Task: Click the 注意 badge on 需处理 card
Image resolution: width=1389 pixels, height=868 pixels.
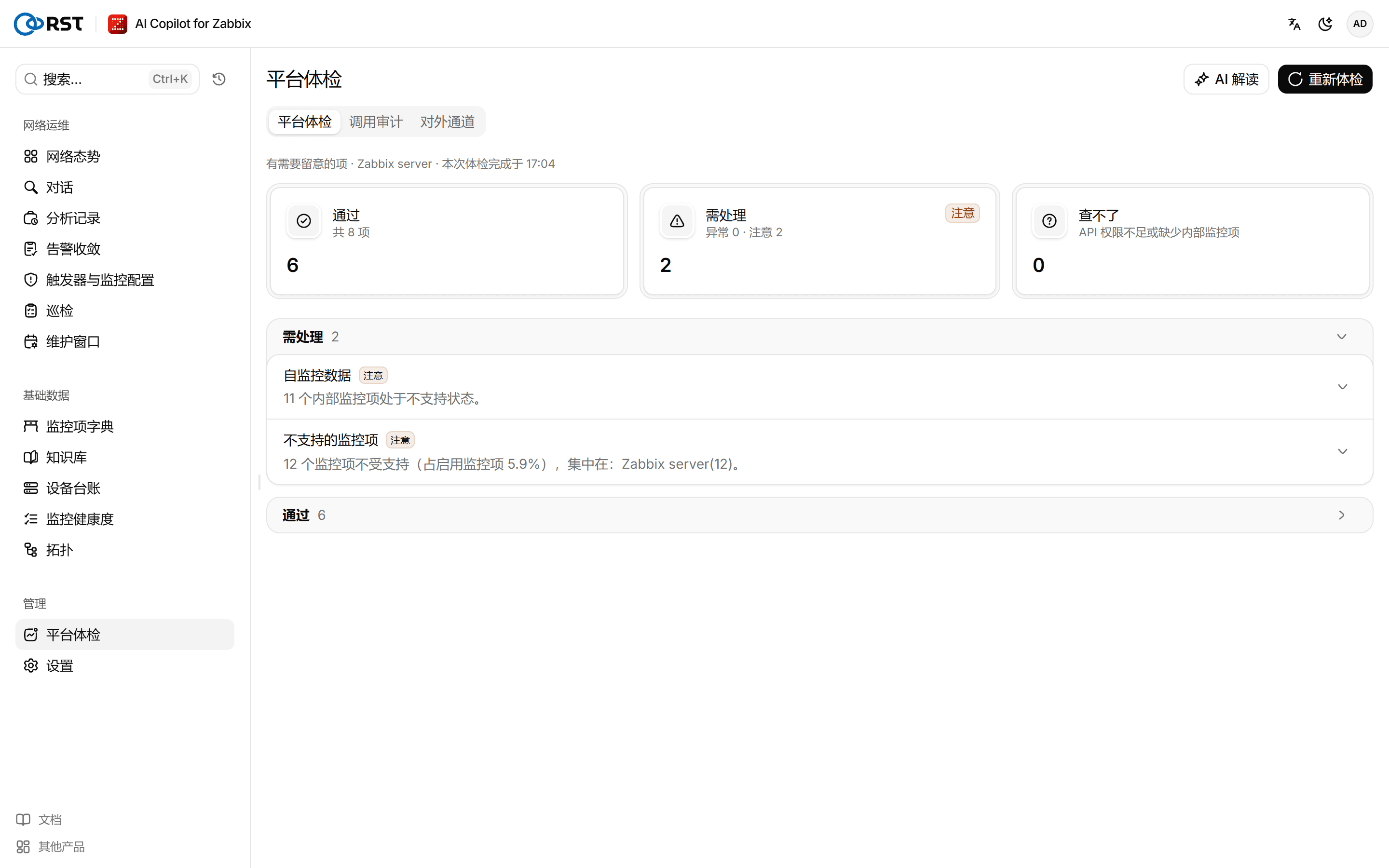Action: [963, 213]
